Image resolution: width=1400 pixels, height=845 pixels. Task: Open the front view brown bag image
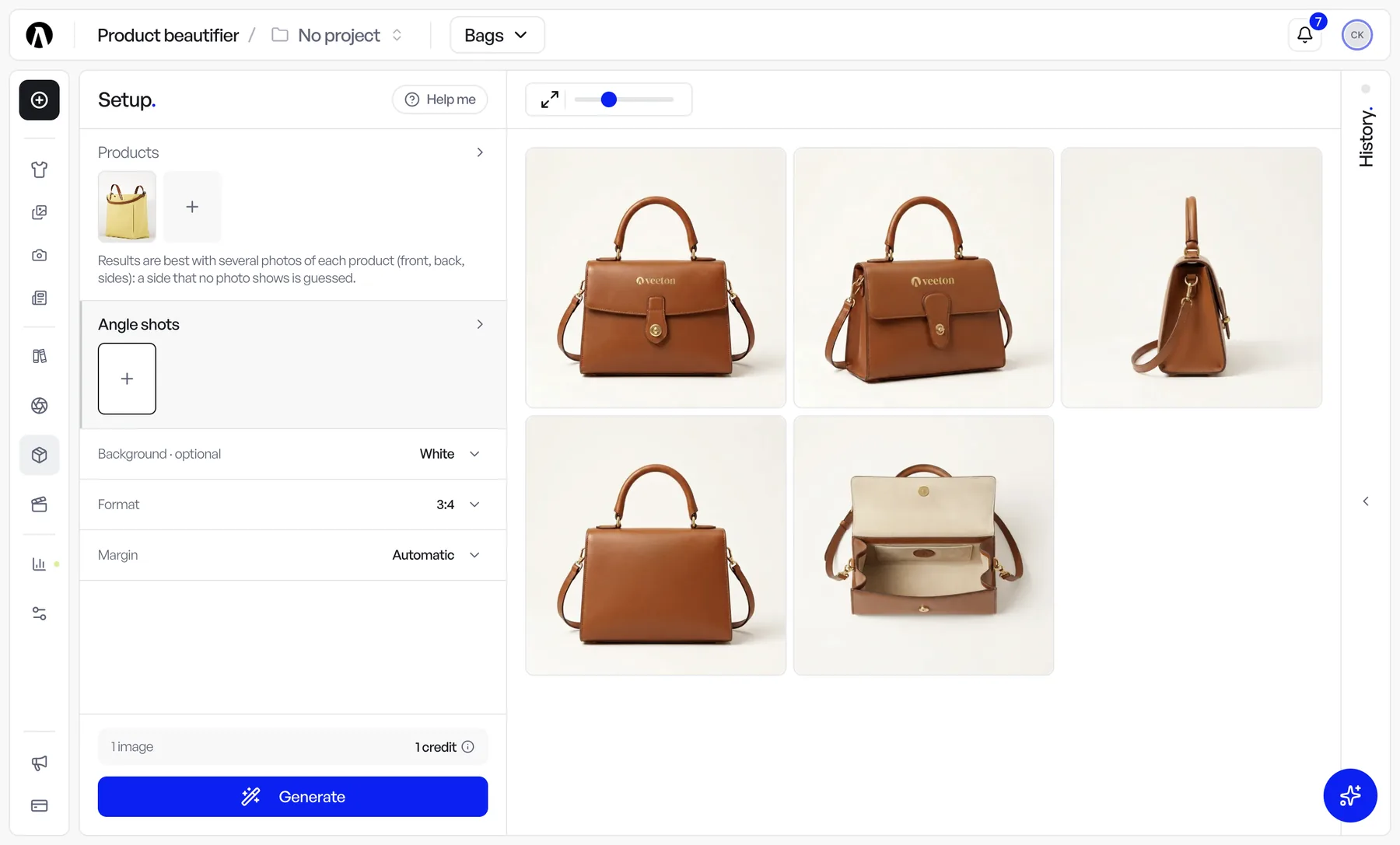click(656, 278)
